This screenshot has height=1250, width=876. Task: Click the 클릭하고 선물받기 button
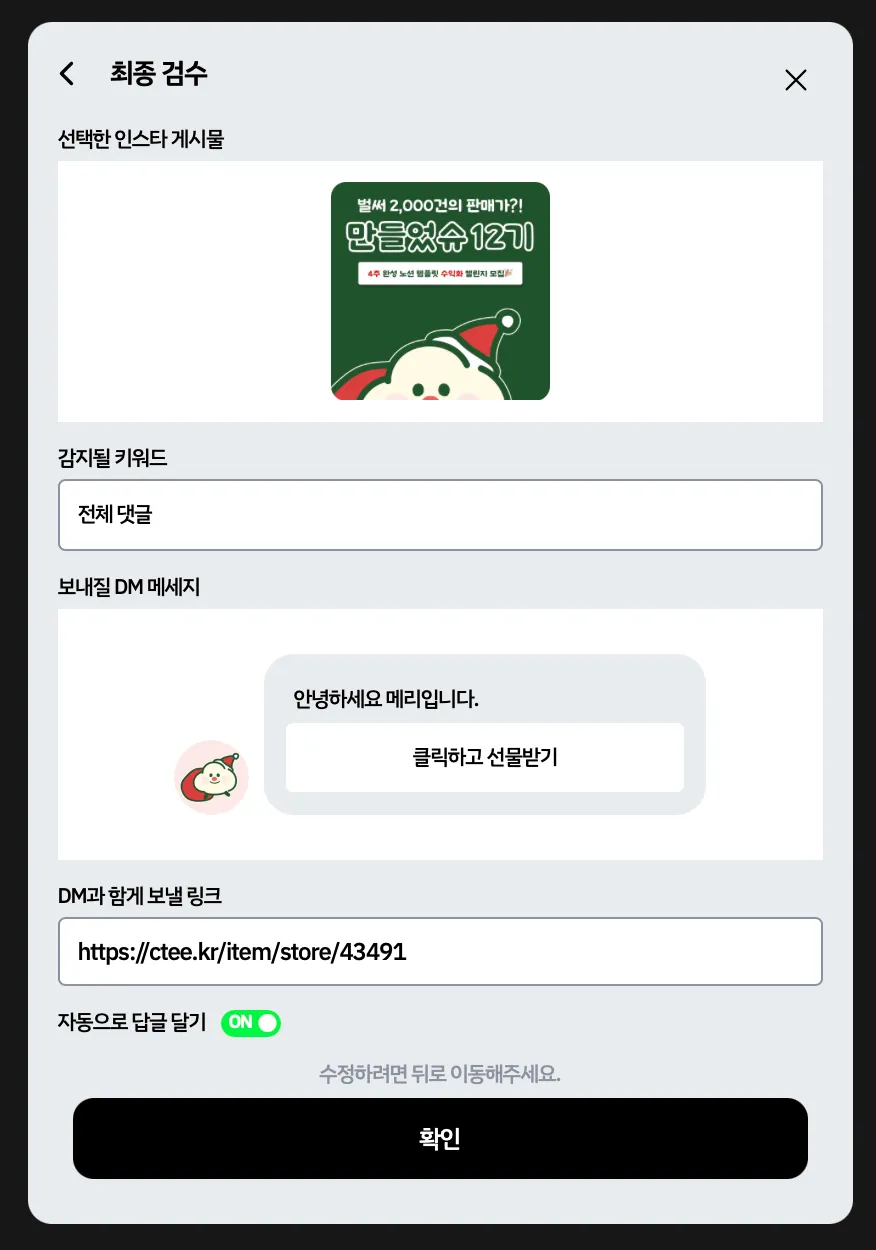point(485,757)
